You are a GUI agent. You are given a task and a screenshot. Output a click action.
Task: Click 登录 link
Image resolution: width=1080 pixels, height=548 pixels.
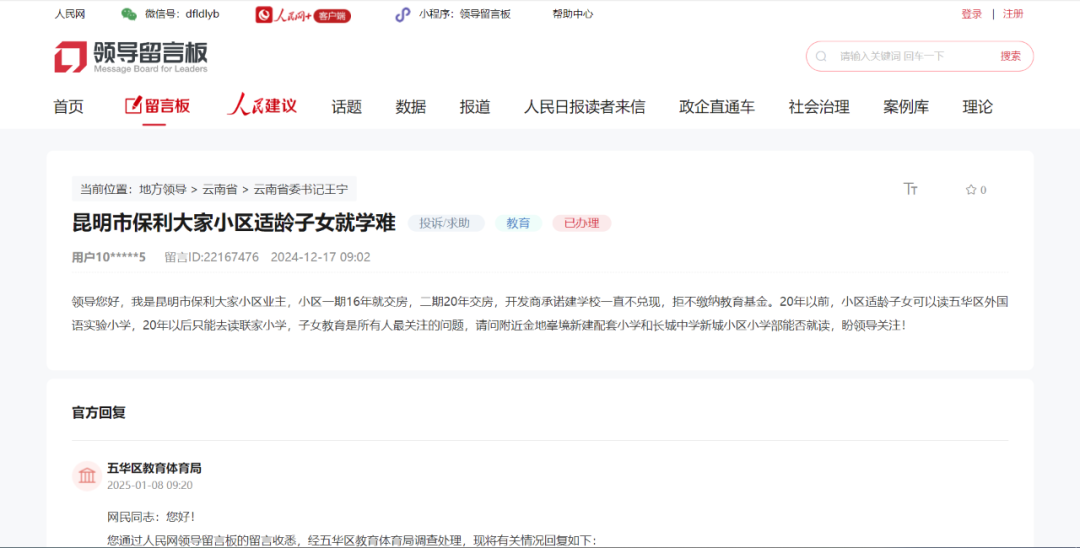point(972,14)
